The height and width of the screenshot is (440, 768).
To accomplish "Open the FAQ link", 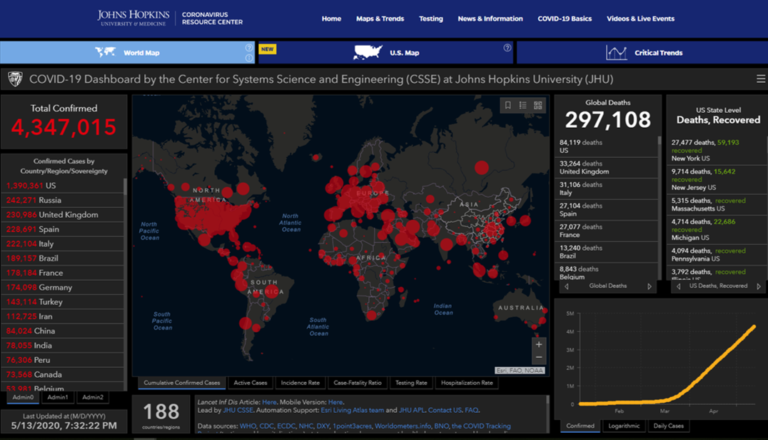I will coord(471,410).
